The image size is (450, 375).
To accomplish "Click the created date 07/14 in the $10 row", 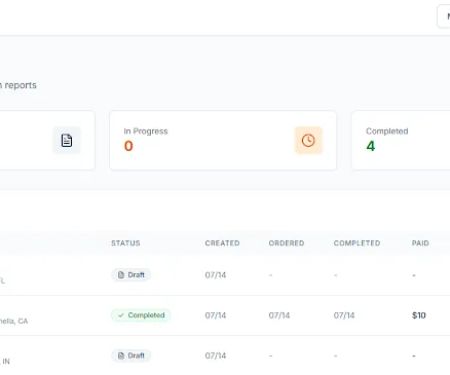I will coord(215,315).
